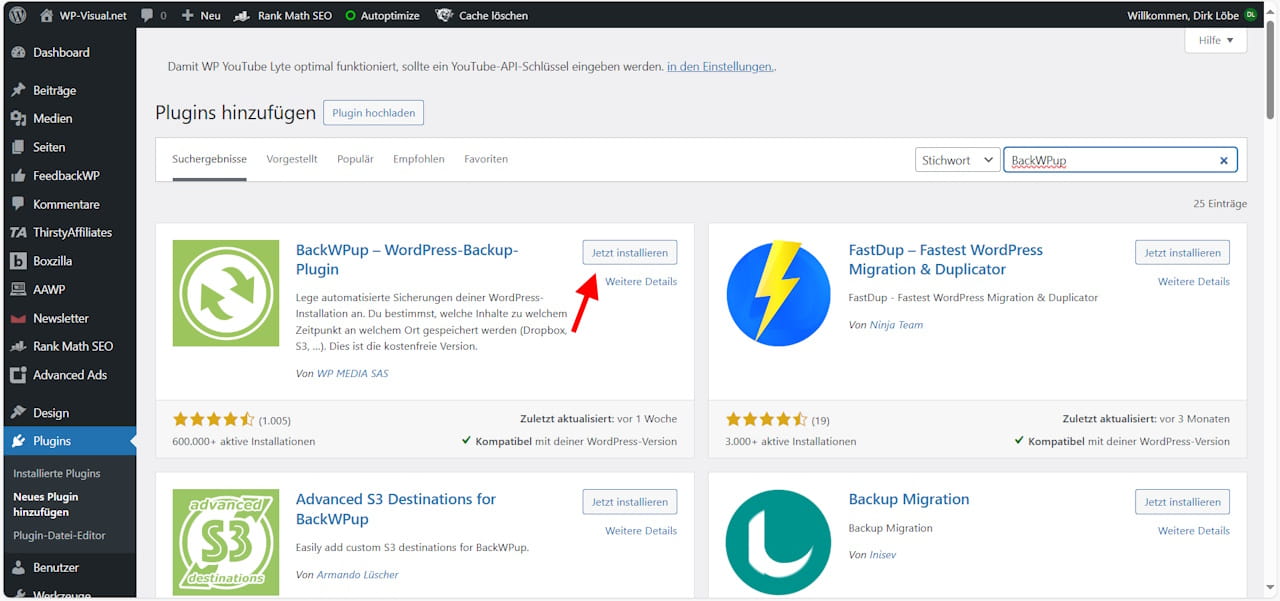Image resolution: width=1280 pixels, height=601 pixels.
Task: Switch to the Suchergebnisse tab
Action: click(x=209, y=159)
